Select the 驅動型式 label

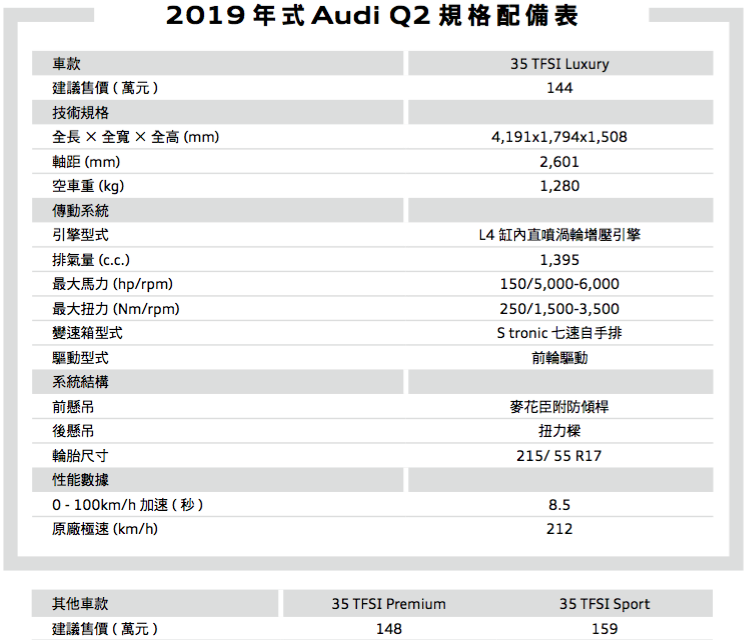tap(81, 358)
